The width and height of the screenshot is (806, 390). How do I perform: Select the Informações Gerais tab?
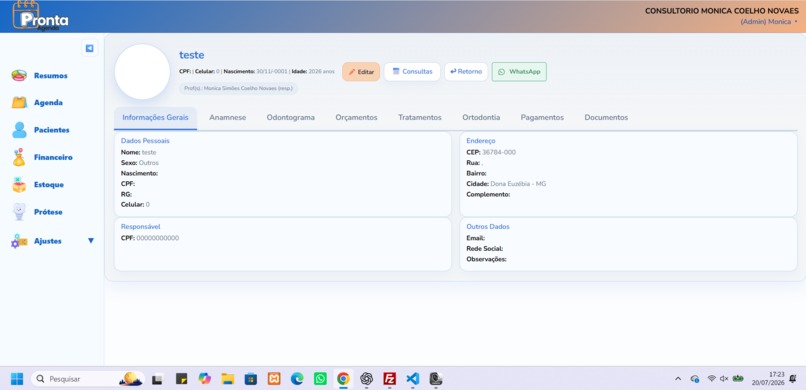pos(155,118)
